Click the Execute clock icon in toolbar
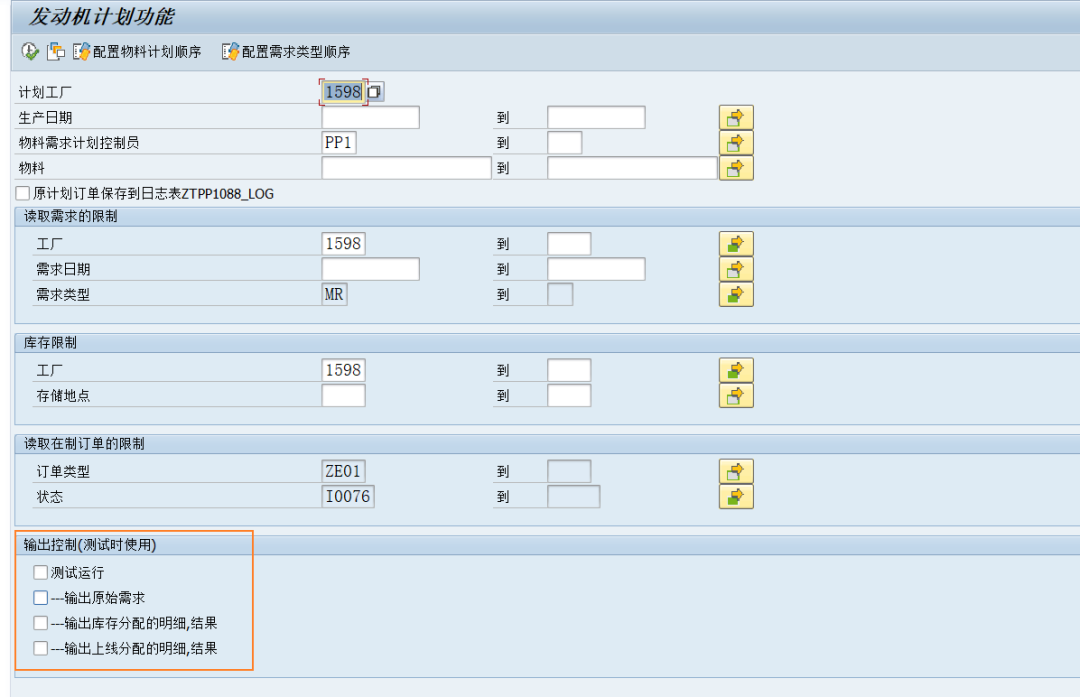 (x=30, y=51)
